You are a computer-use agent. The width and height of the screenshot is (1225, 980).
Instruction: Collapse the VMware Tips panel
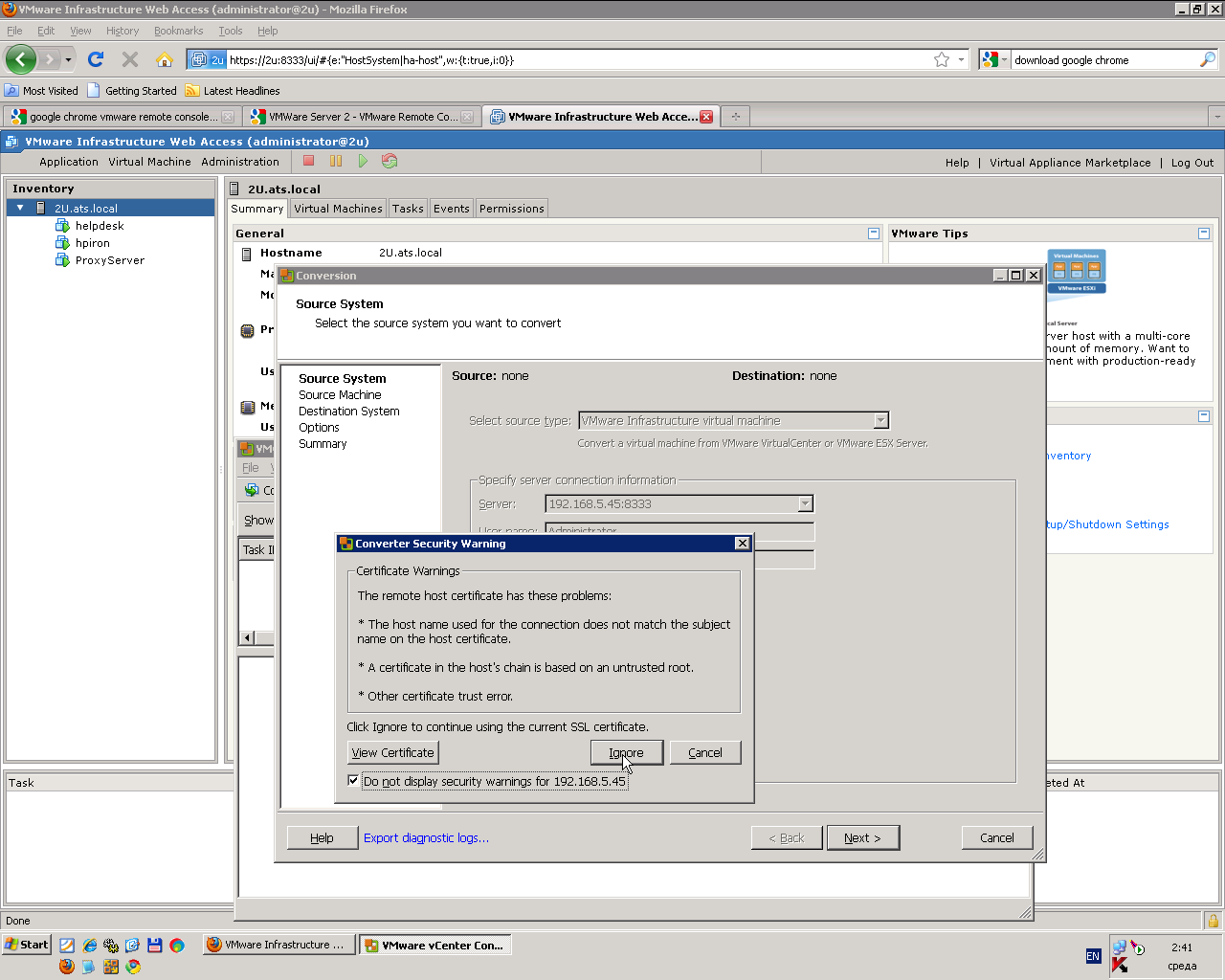point(1204,233)
